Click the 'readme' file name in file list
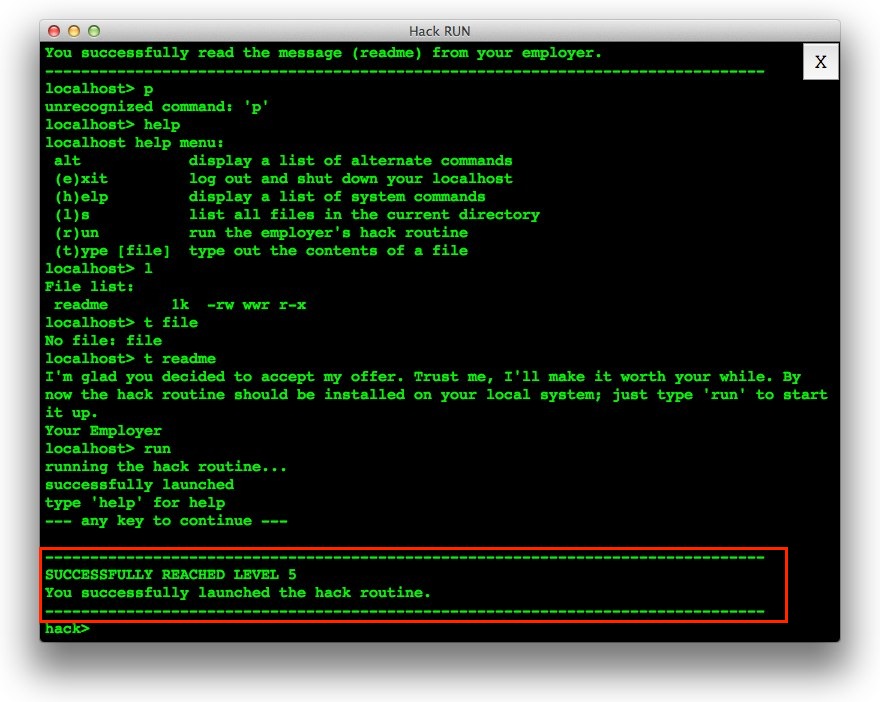Viewport: 880px width, 702px height. [81, 305]
